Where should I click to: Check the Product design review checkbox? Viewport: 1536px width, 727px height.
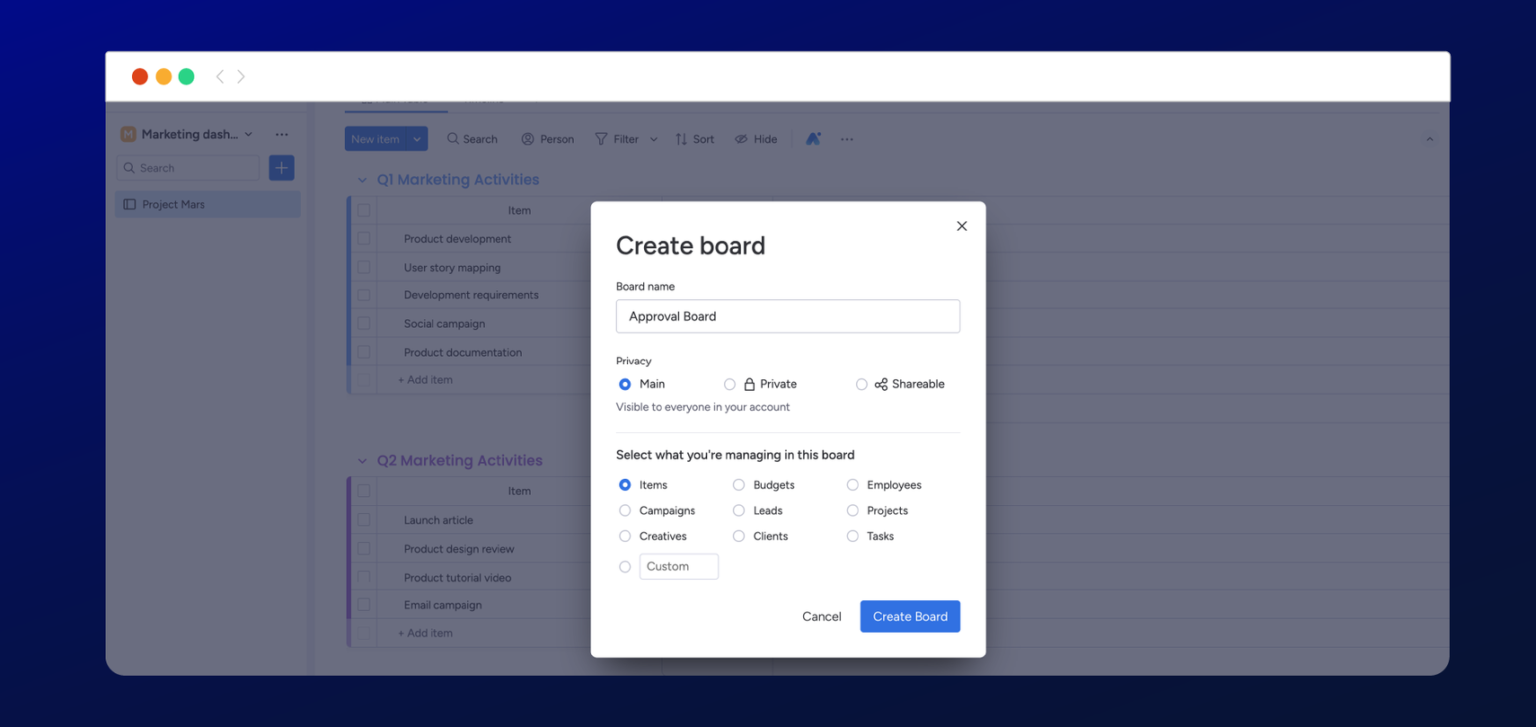point(364,549)
